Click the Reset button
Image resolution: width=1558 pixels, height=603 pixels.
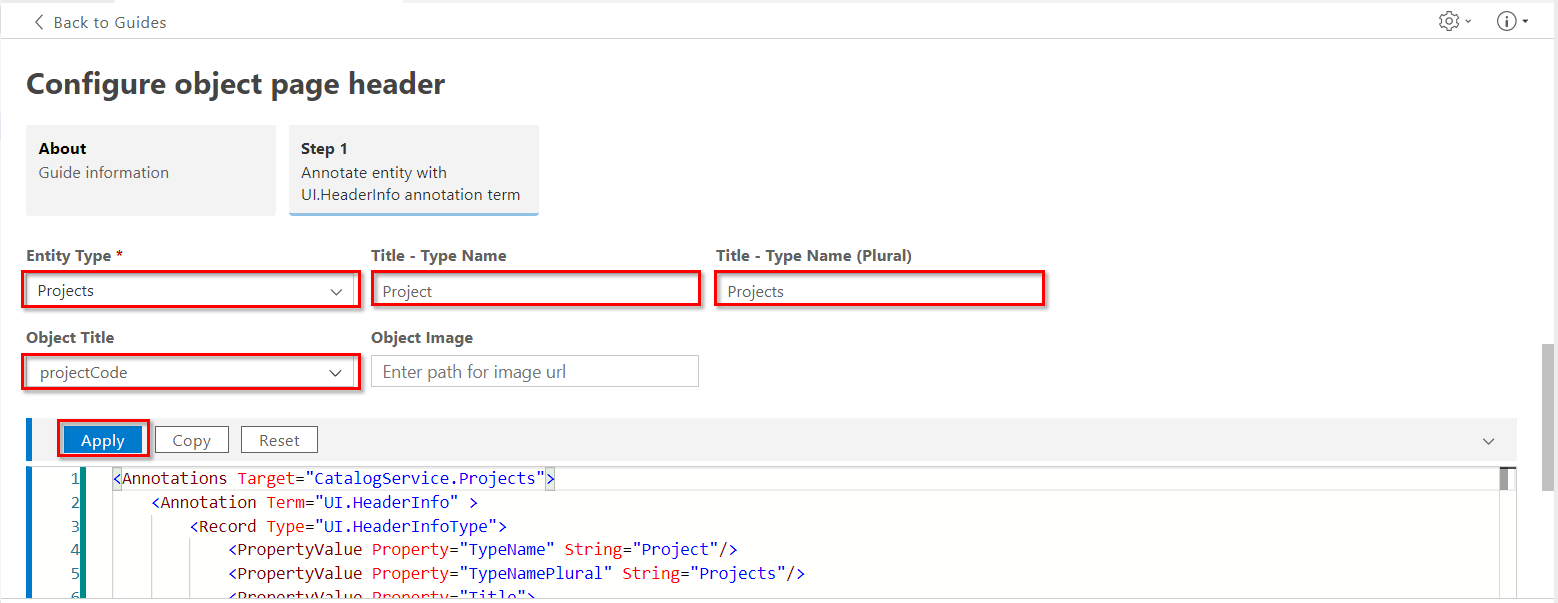pos(279,440)
